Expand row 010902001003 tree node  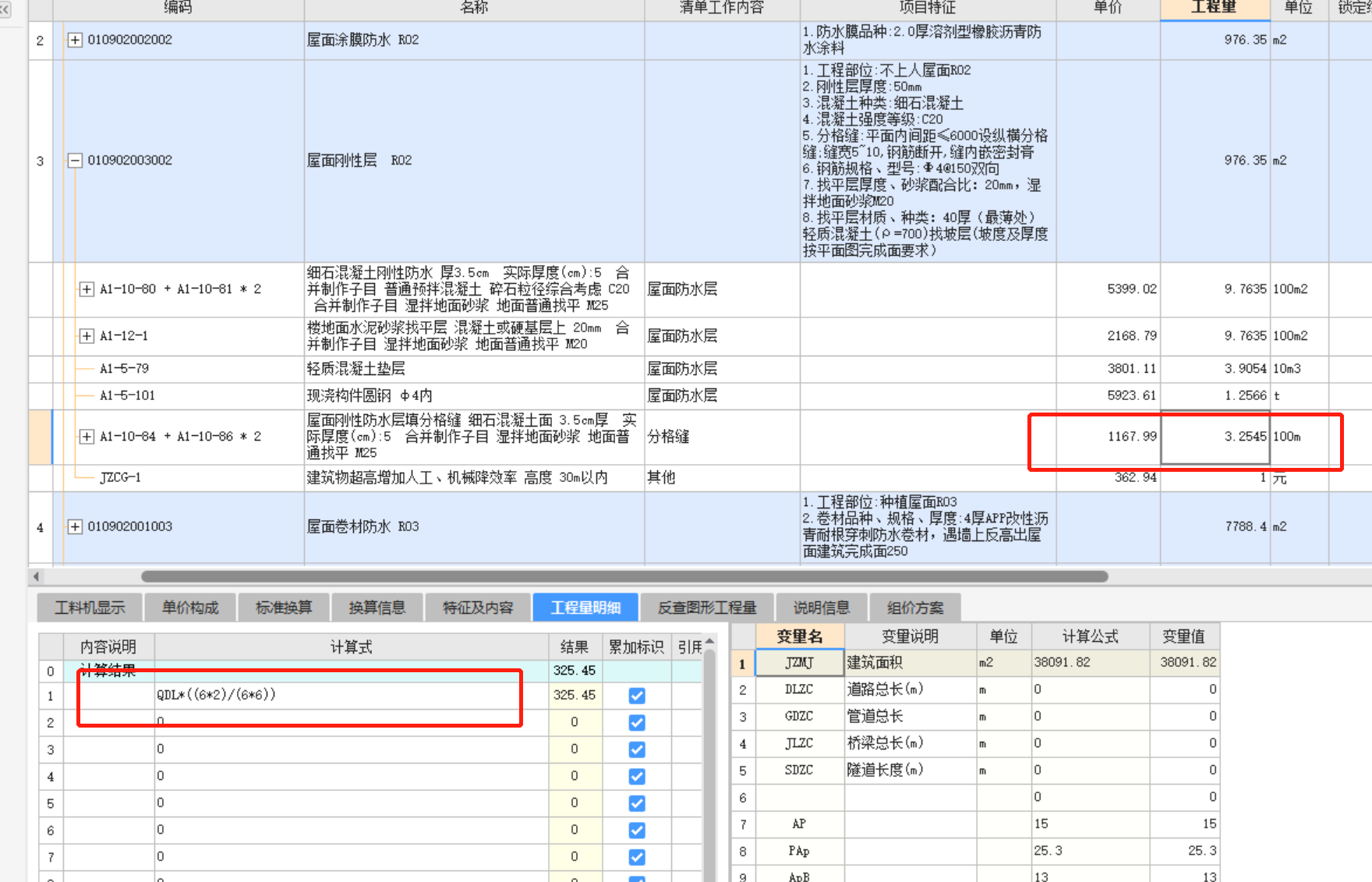point(75,526)
